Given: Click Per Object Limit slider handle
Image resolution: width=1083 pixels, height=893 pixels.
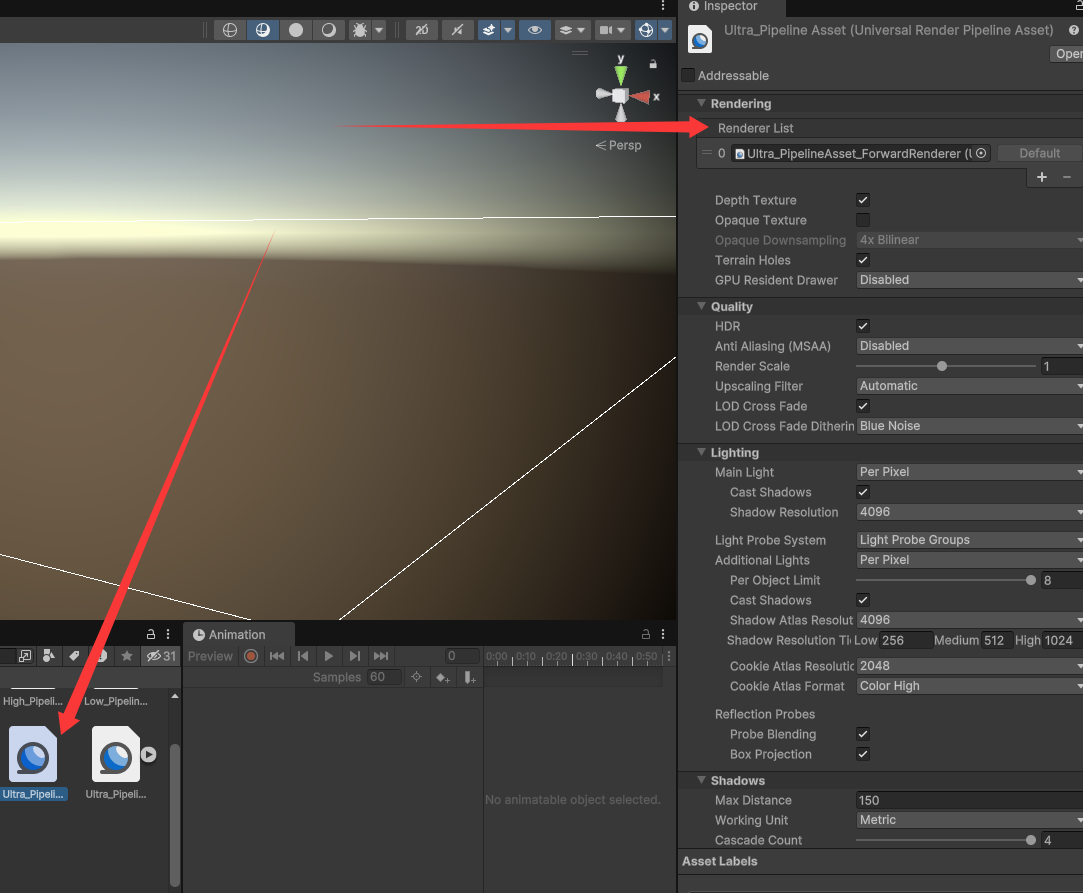Looking at the screenshot, I should point(1031,580).
